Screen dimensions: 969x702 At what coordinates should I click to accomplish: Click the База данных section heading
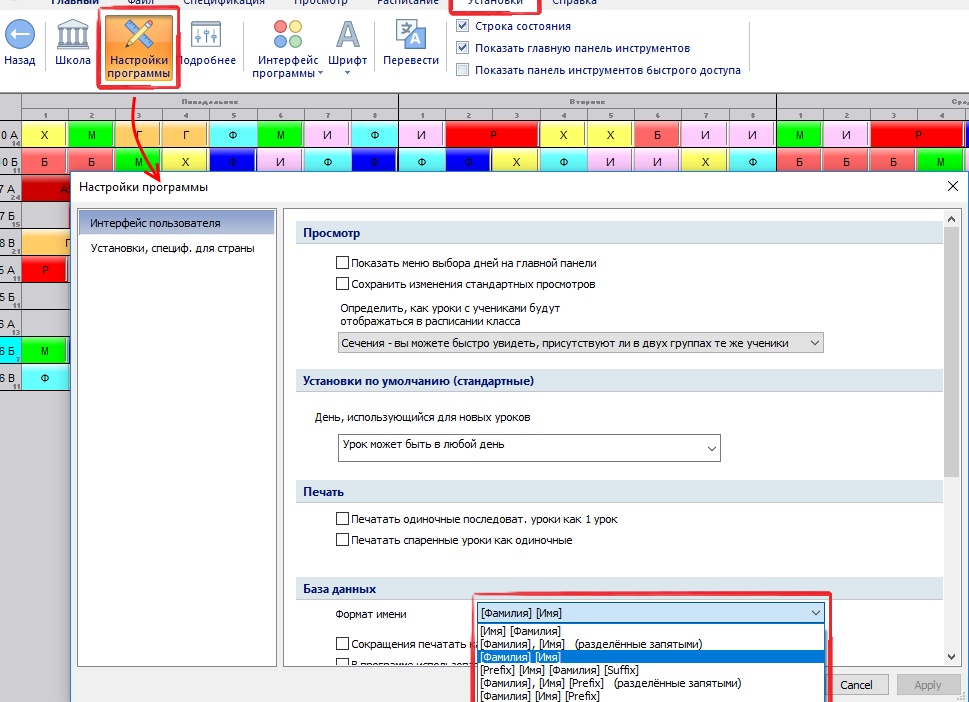[x=339, y=589]
